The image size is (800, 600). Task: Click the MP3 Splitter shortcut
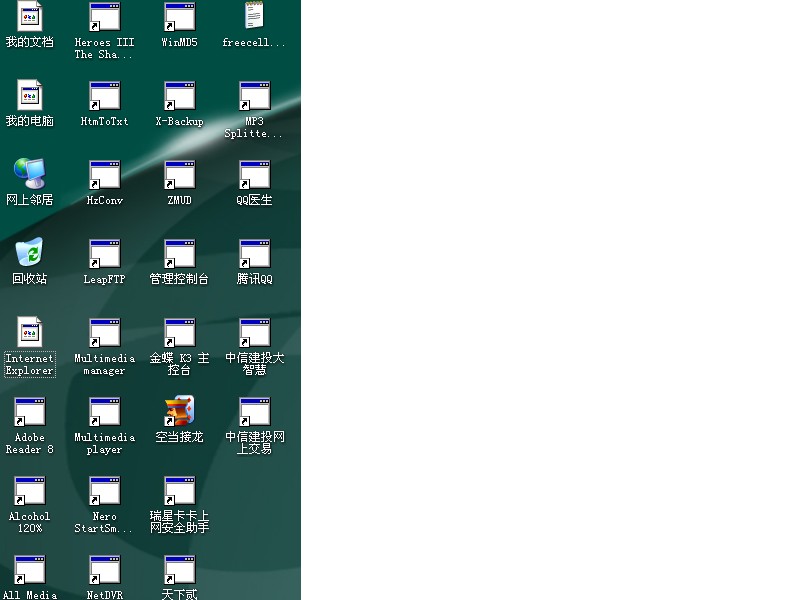coord(254,96)
